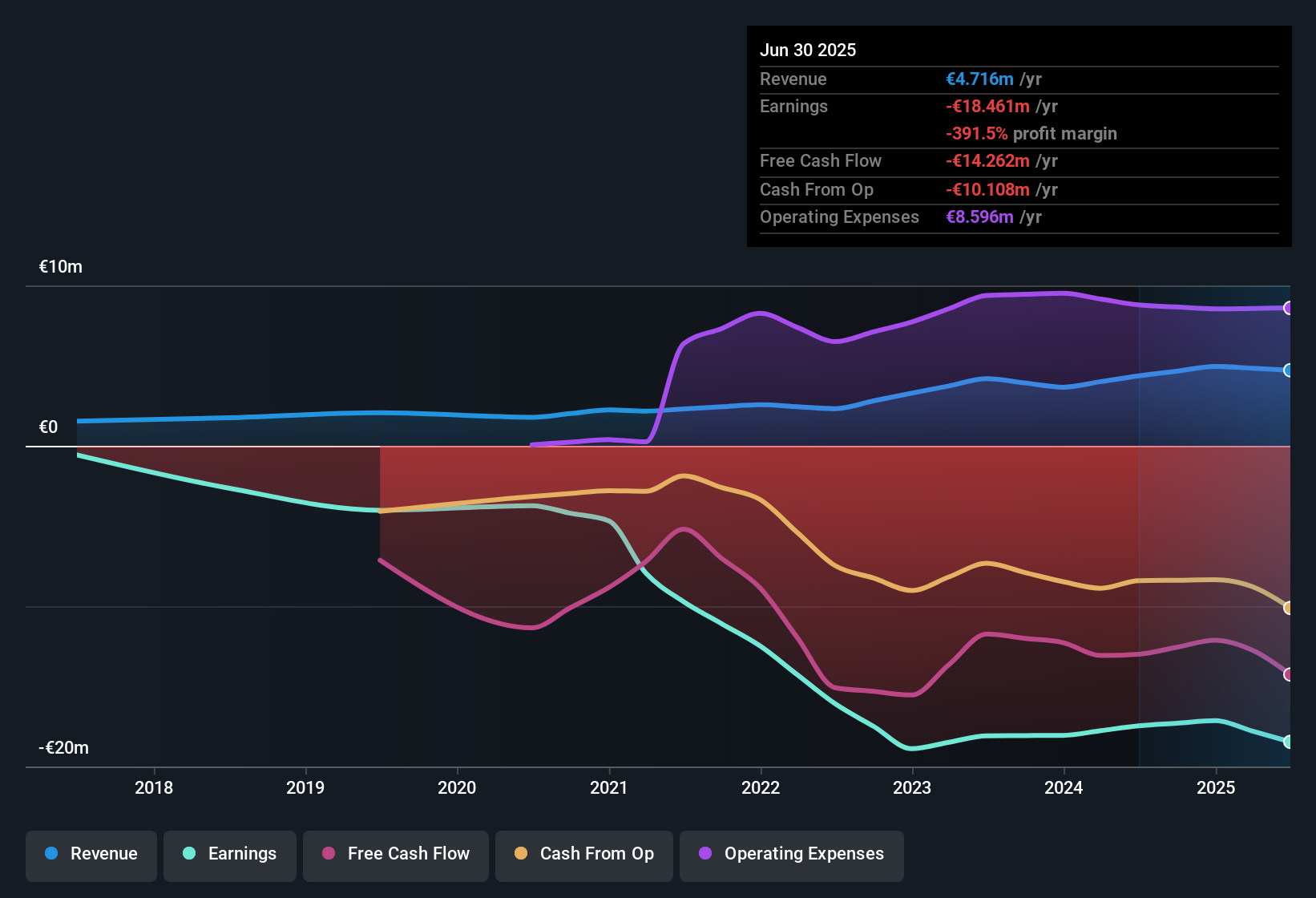Expand the Jun 30 2025 tooltip panel
Image resolution: width=1316 pixels, height=898 pixels.
click(x=1018, y=136)
